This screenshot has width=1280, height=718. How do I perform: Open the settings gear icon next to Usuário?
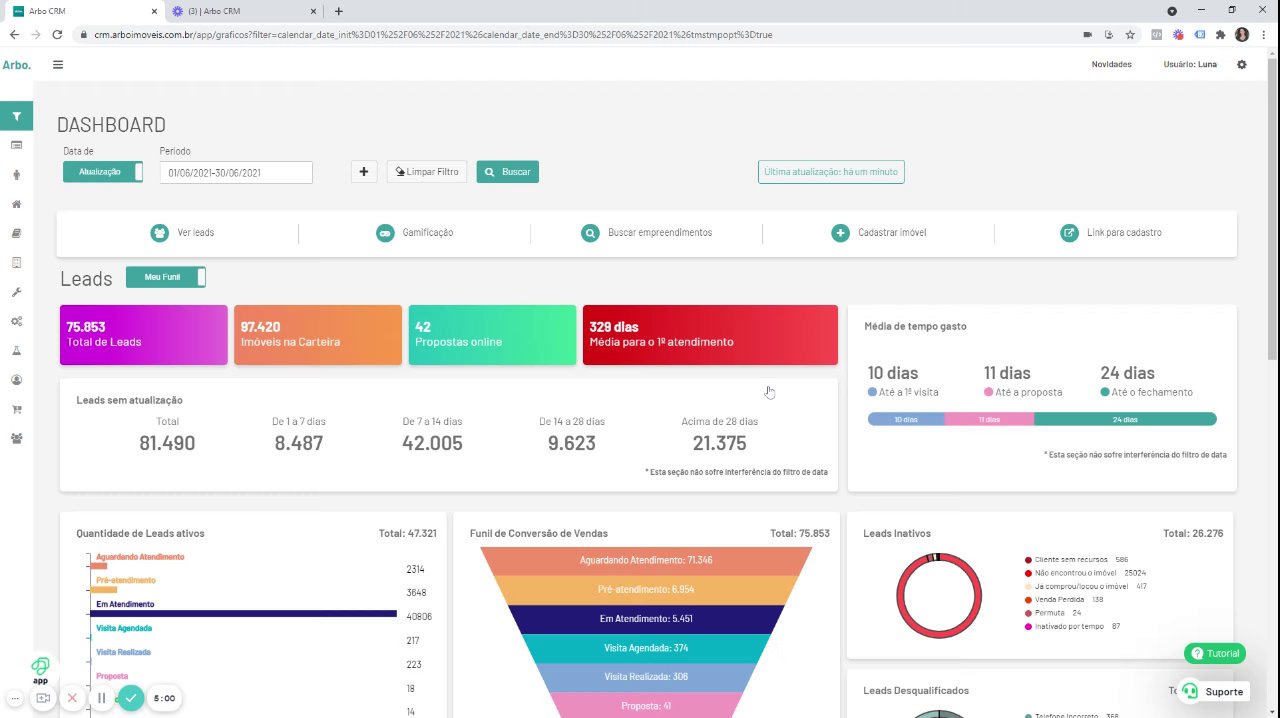pos(1242,64)
